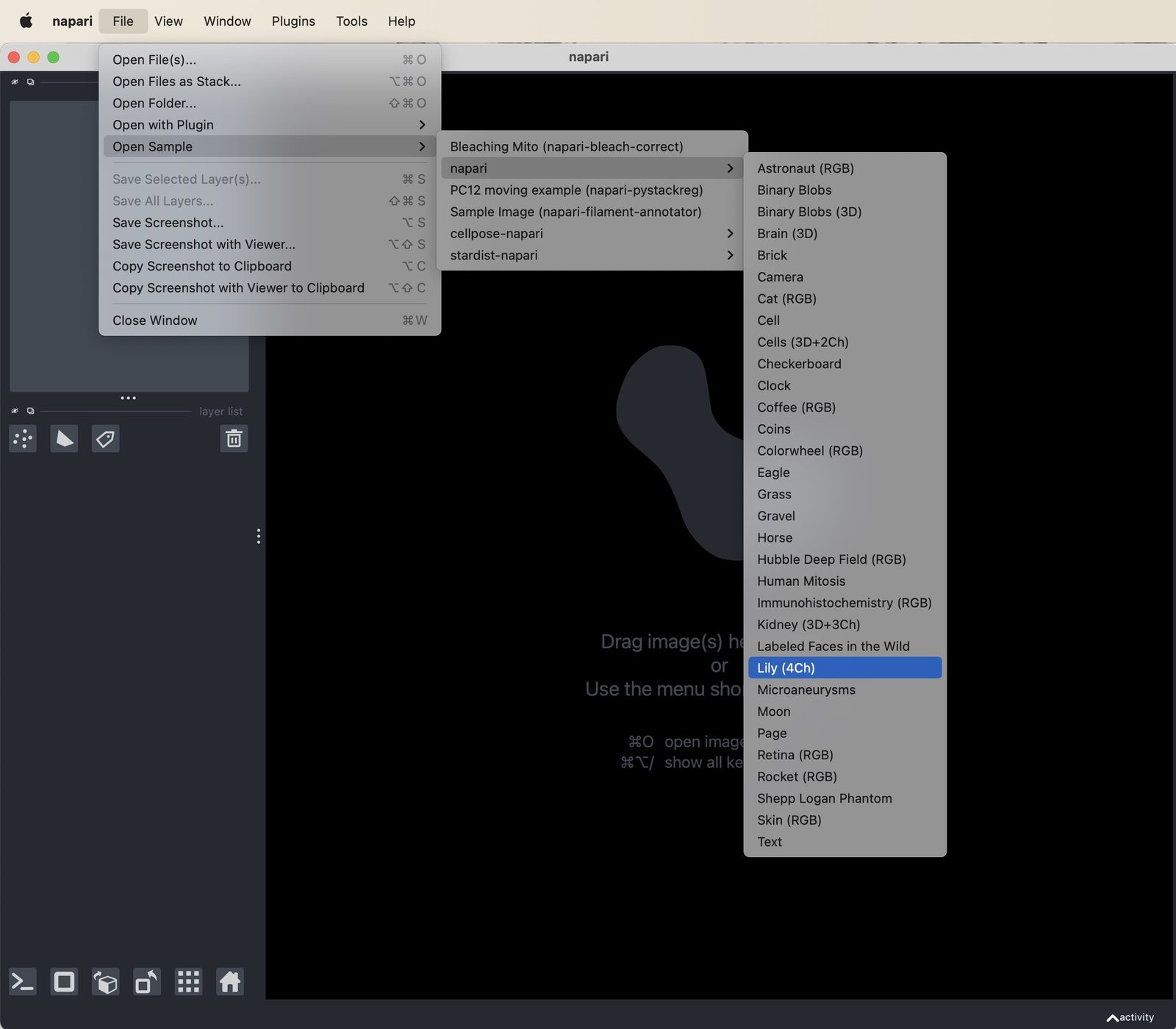The width and height of the screenshot is (1176, 1029).
Task: Open the Tools menu
Action: [x=351, y=21]
